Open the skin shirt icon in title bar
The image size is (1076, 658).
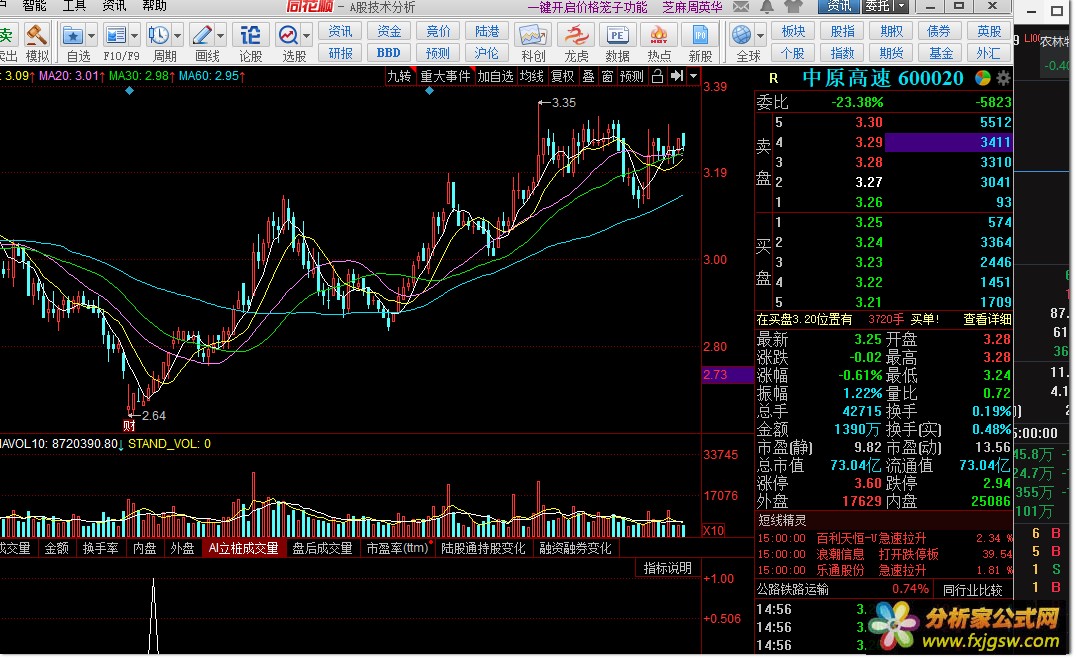793,7
